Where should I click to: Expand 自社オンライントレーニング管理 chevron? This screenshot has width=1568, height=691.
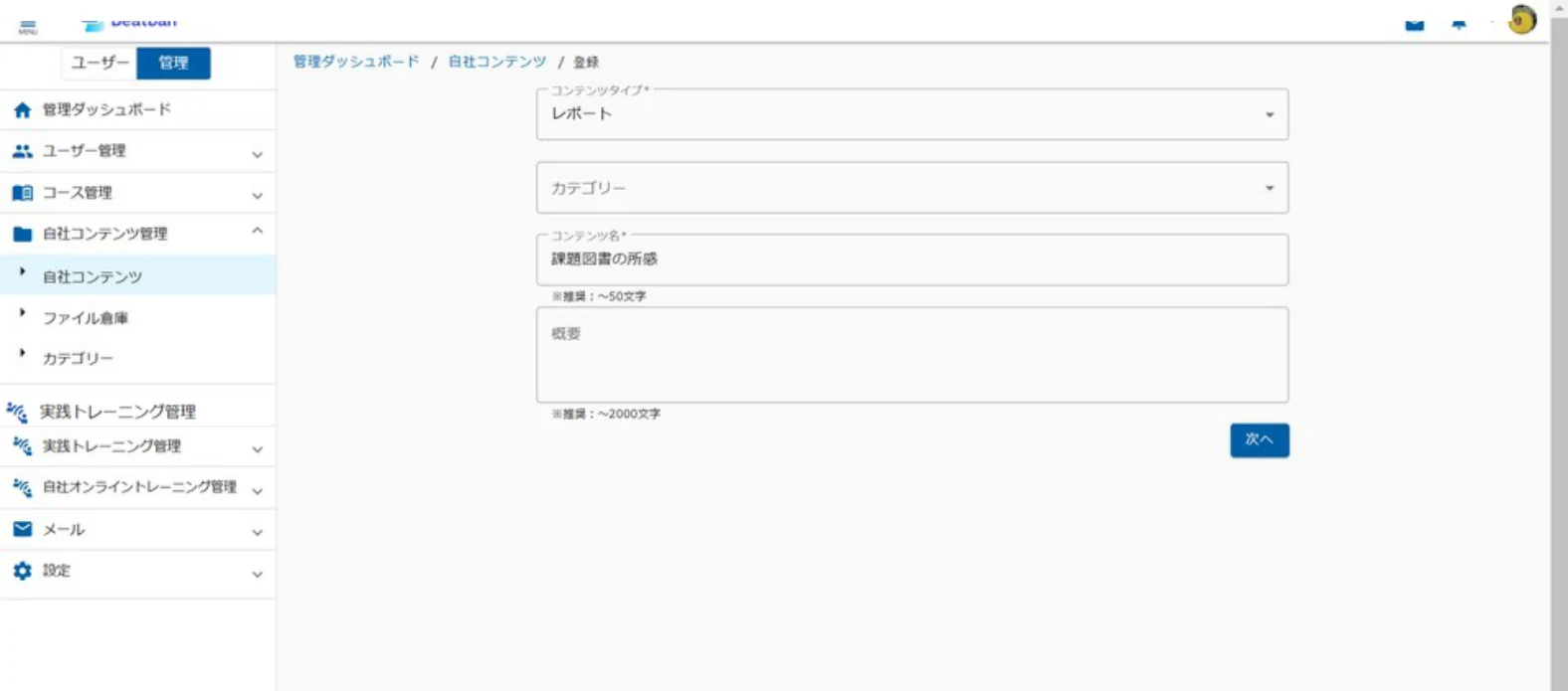(257, 491)
